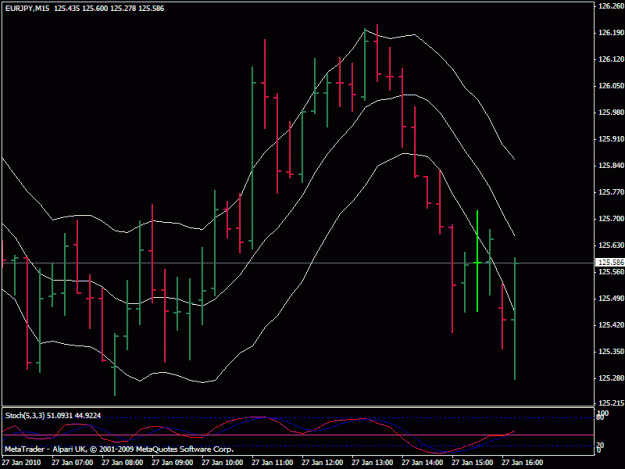The width and height of the screenshot is (625, 469).
Task: Click the 126.050 price axis label
Action: pos(611,86)
